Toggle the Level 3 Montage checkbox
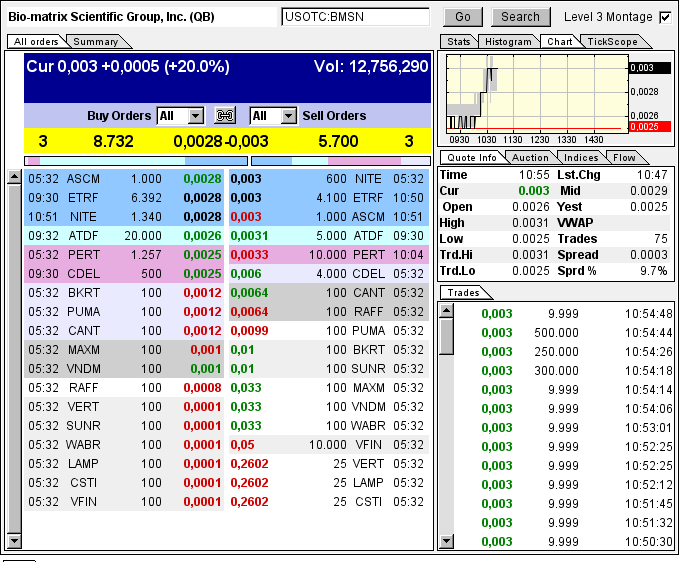The width and height of the screenshot is (681, 562). 665,17
